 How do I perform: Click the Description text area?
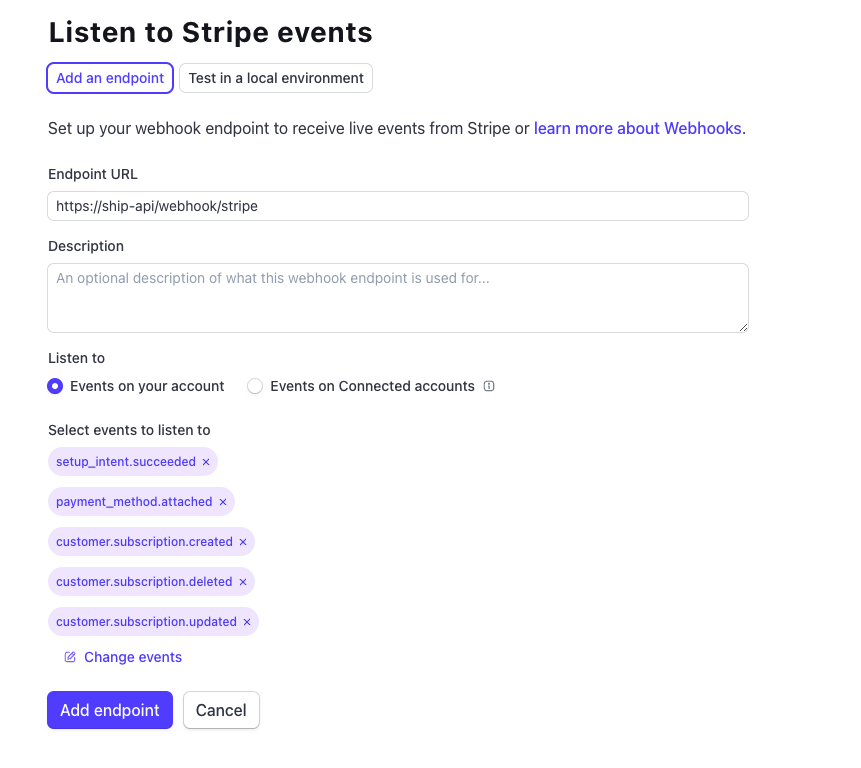click(397, 297)
